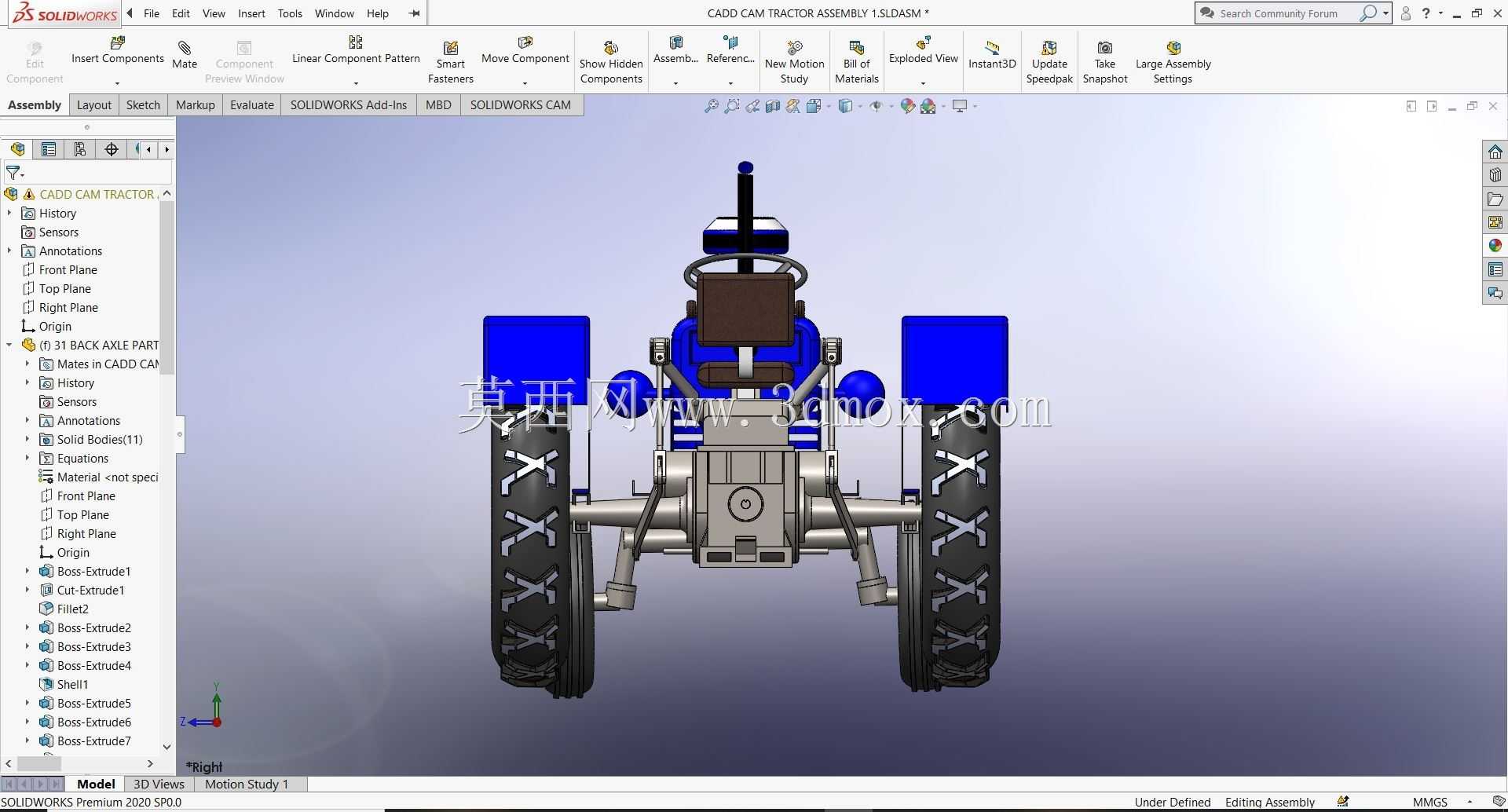Switch to the Evaluate tab
This screenshot has width=1508, height=812.
(x=252, y=105)
